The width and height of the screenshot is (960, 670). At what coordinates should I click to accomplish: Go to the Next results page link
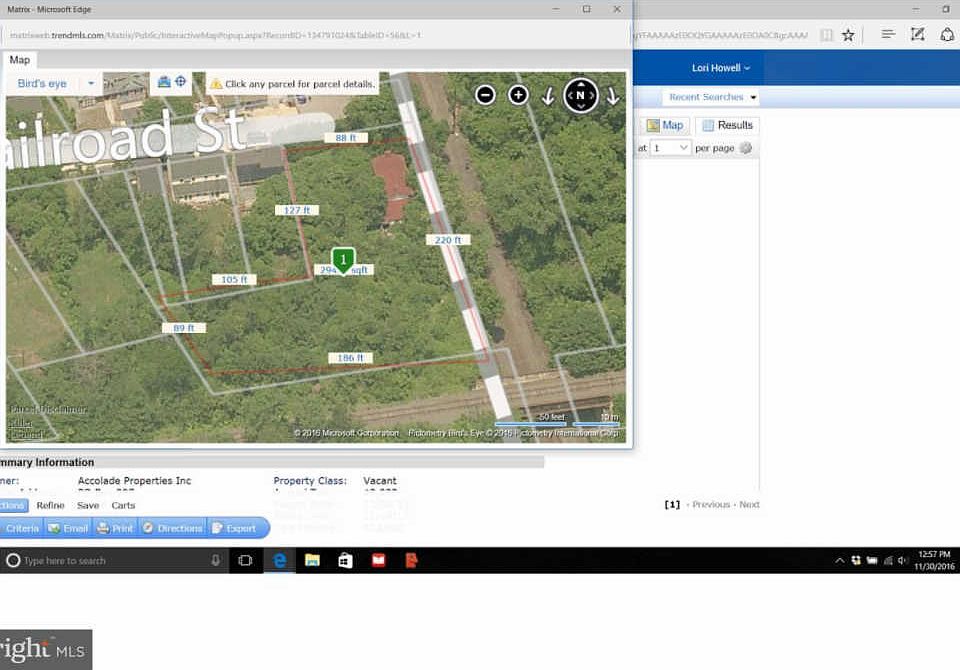pos(749,505)
